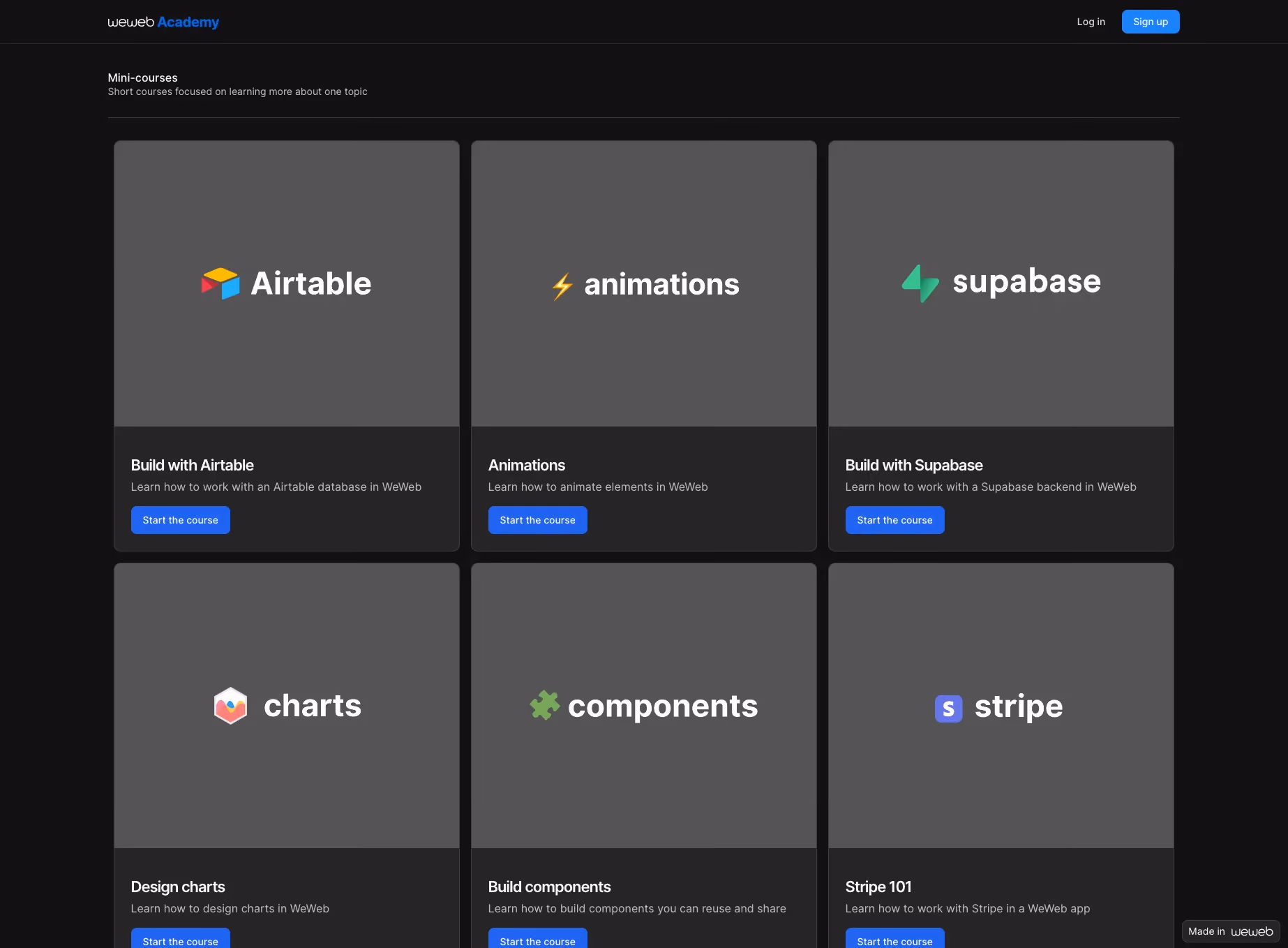The height and width of the screenshot is (948, 1288).
Task: Start the Stripe 101 course
Action: coord(895,938)
